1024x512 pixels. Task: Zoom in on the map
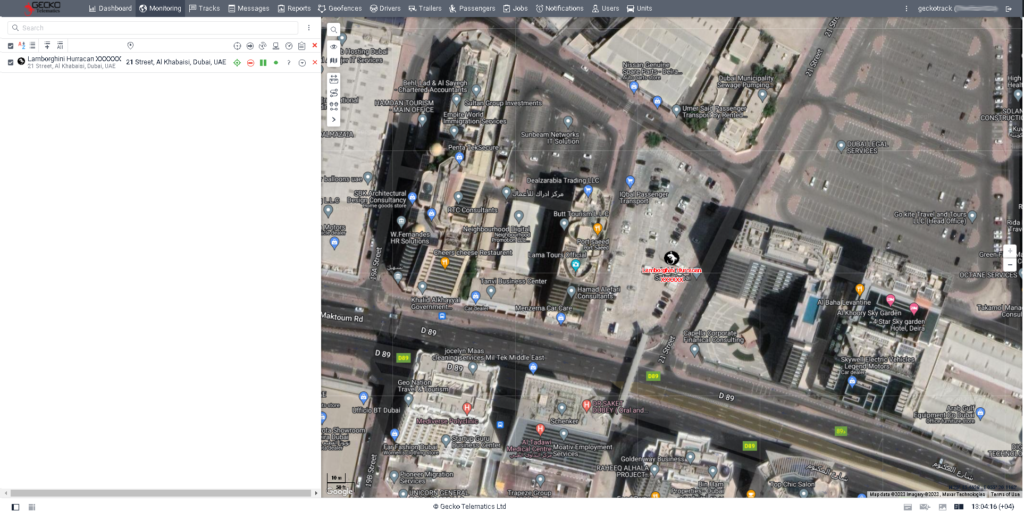coord(1009,250)
